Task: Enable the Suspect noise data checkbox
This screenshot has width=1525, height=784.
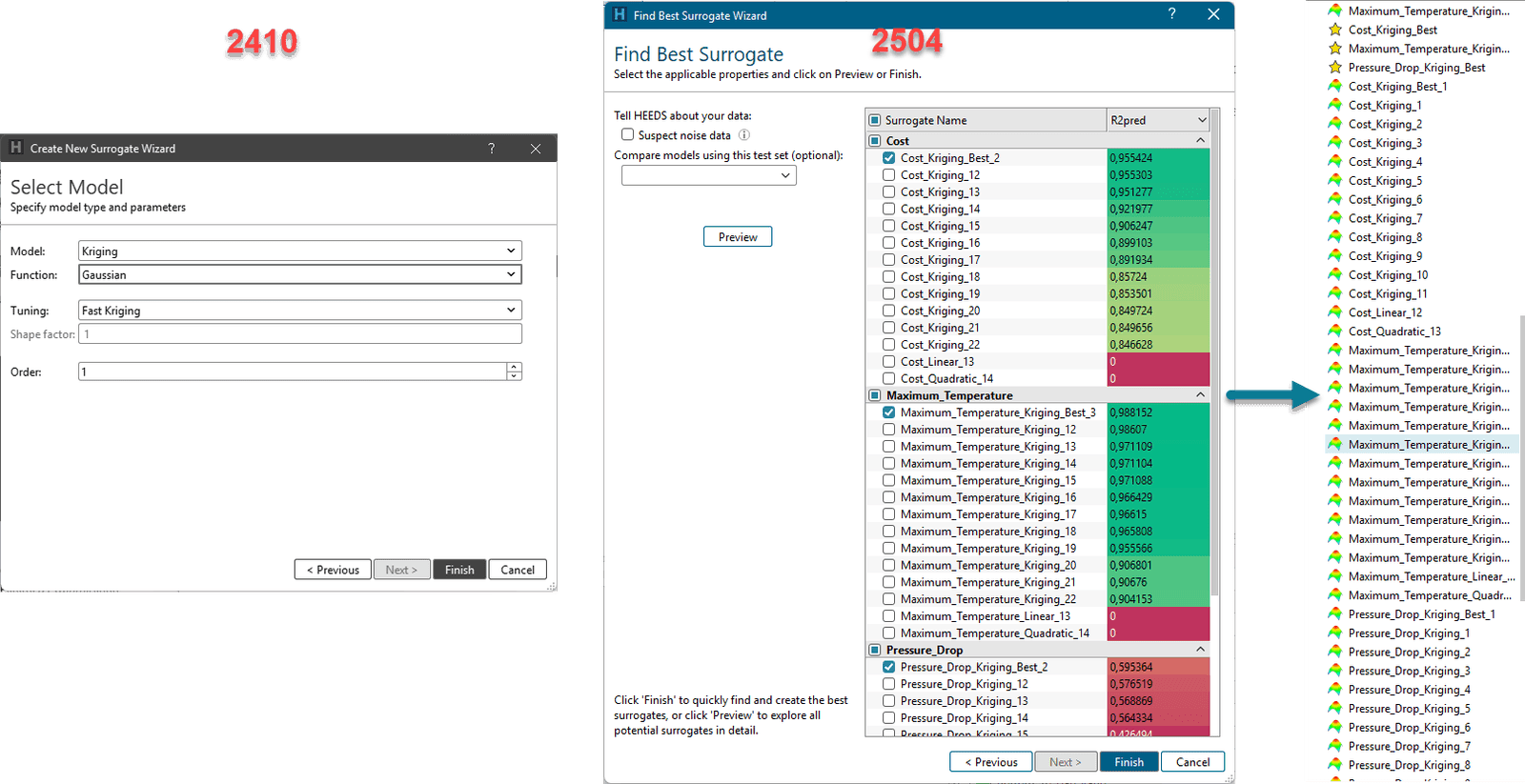Action: point(627,134)
